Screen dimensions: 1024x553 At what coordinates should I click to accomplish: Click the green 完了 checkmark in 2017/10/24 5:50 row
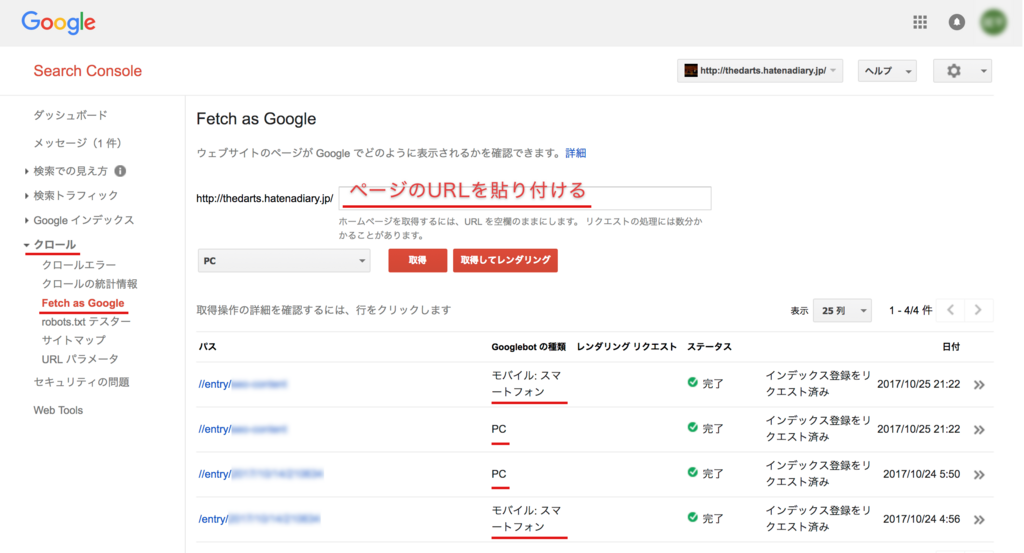pos(692,472)
